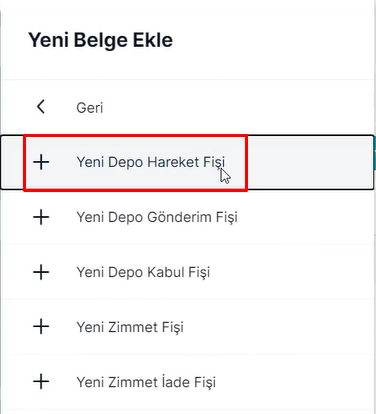Click the plus icon beside Yeni Zimmet İade Fişi
376x414 pixels.
point(41,382)
